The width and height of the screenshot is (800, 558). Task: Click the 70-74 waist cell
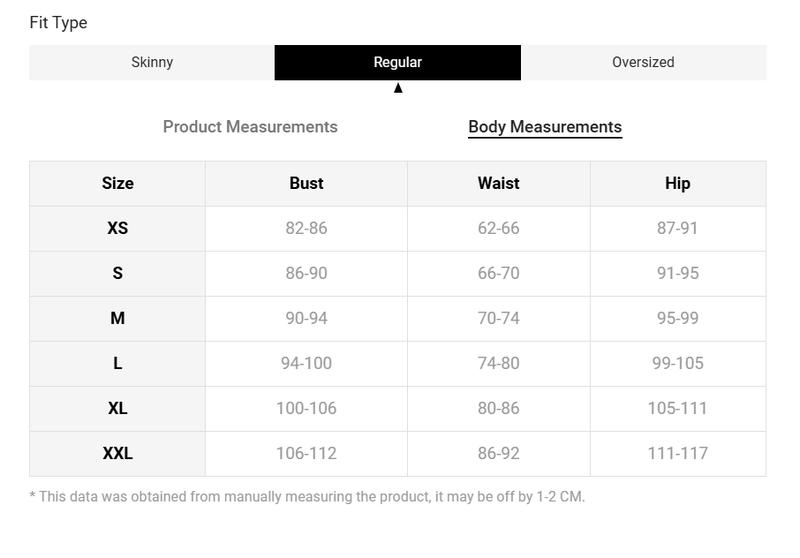click(498, 318)
